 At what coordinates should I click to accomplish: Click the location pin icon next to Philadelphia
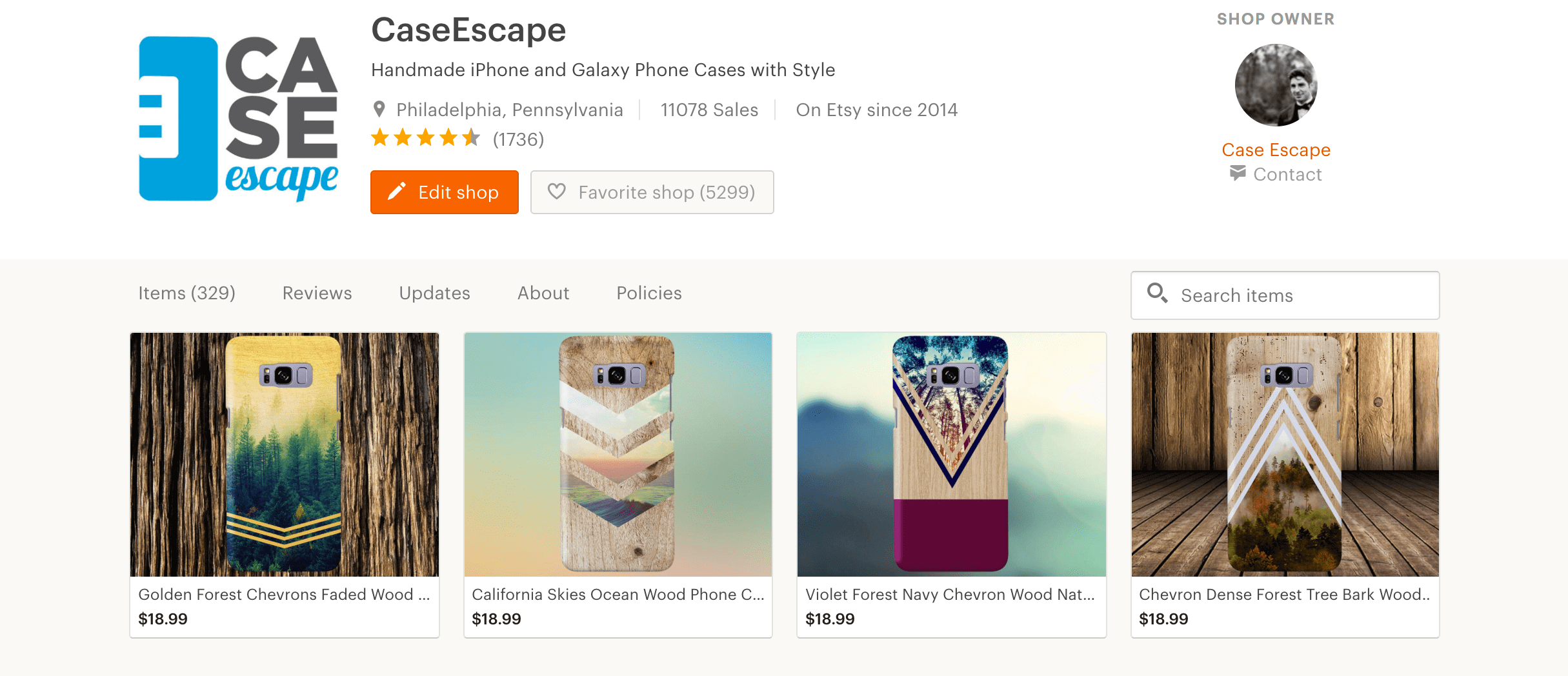(x=380, y=110)
